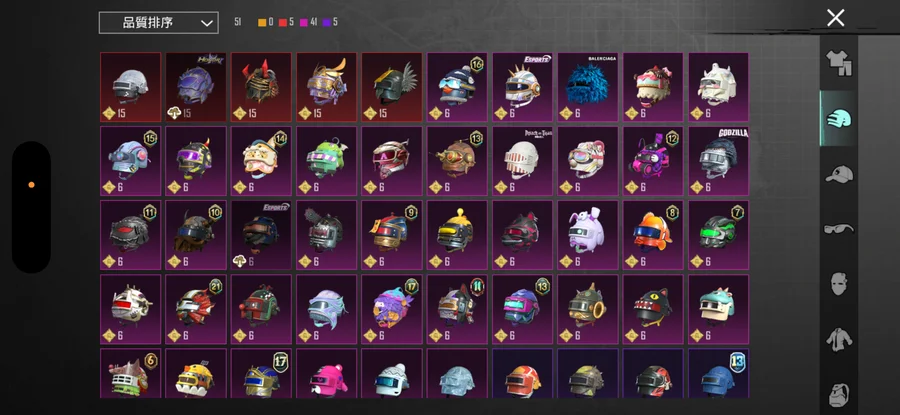This screenshot has height=415, width=900.
Task: Choose the pink bunny helmet
Action: [x=588, y=235]
